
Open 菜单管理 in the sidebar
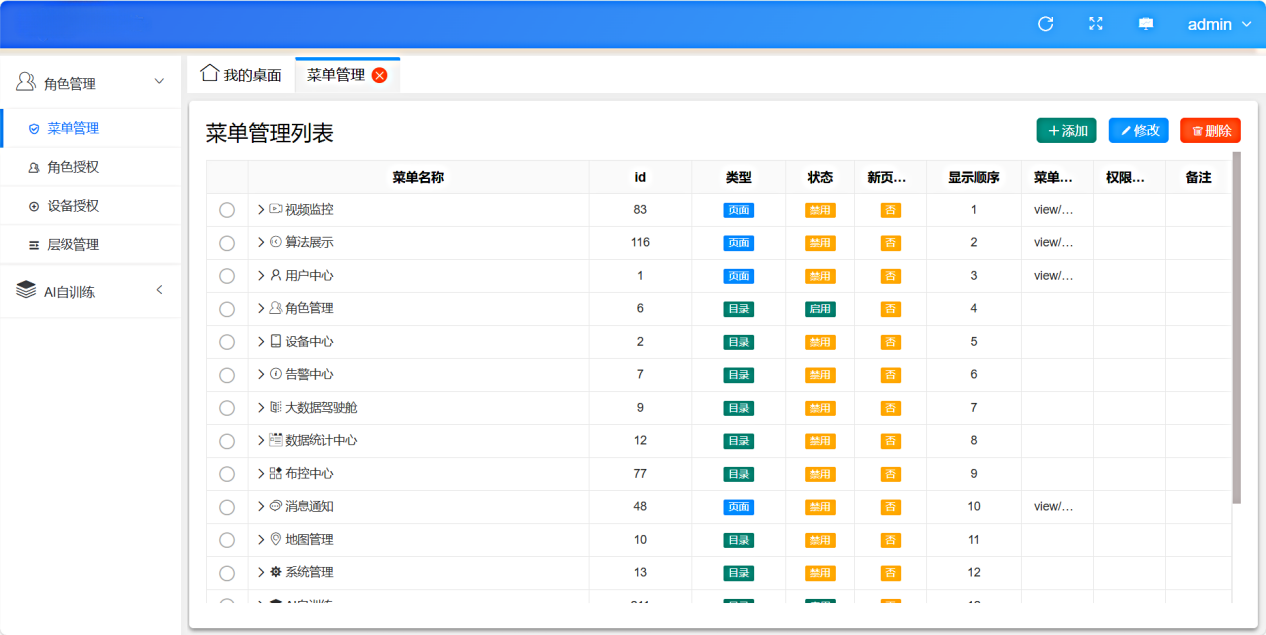click(x=90, y=128)
